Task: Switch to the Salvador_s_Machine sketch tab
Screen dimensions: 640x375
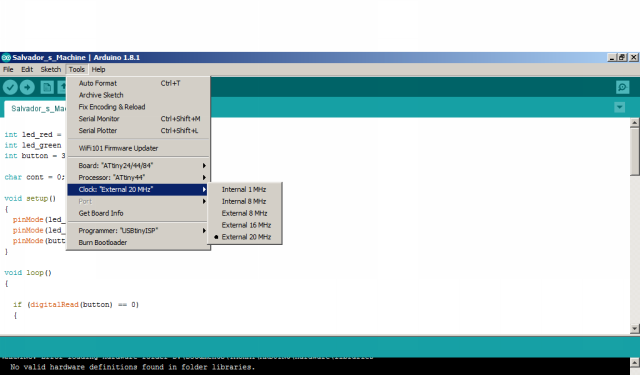Action: pyautogui.click(x=36, y=109)
